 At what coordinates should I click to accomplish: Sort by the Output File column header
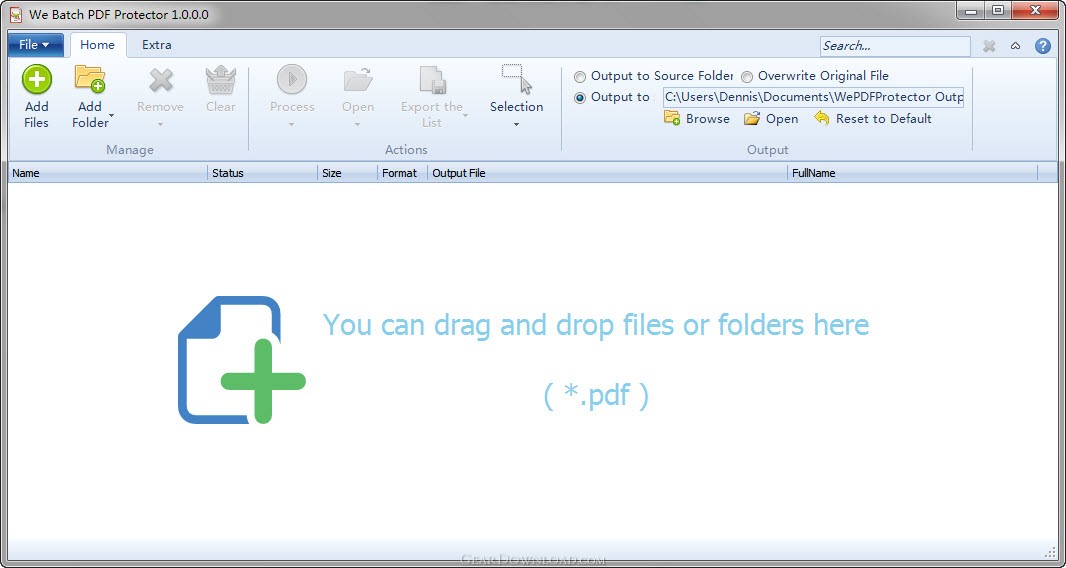coord(608,173)
